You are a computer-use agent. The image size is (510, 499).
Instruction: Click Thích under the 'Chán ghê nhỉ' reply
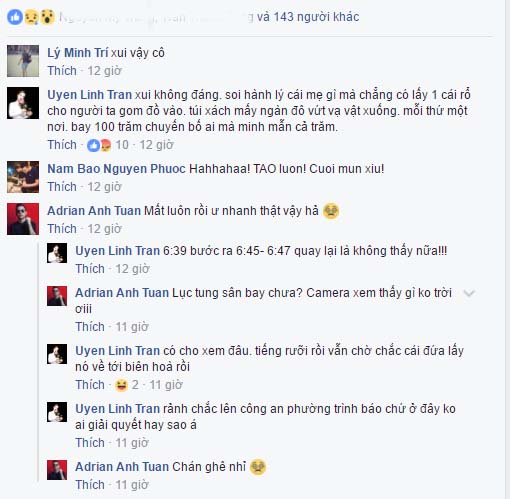90,485
